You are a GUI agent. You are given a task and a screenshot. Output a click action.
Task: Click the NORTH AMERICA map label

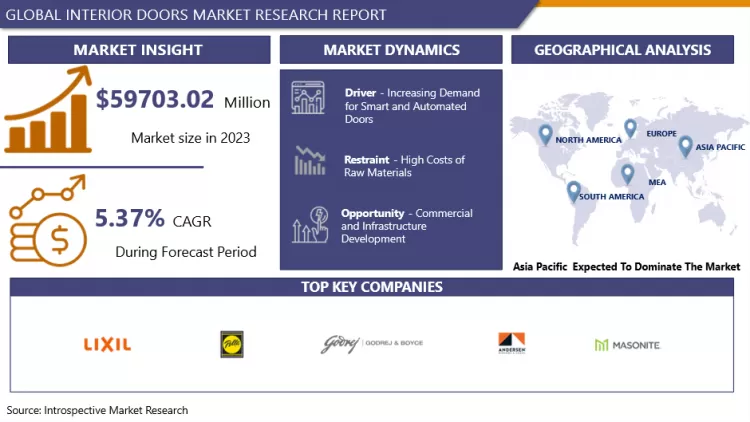click(588, 140)
